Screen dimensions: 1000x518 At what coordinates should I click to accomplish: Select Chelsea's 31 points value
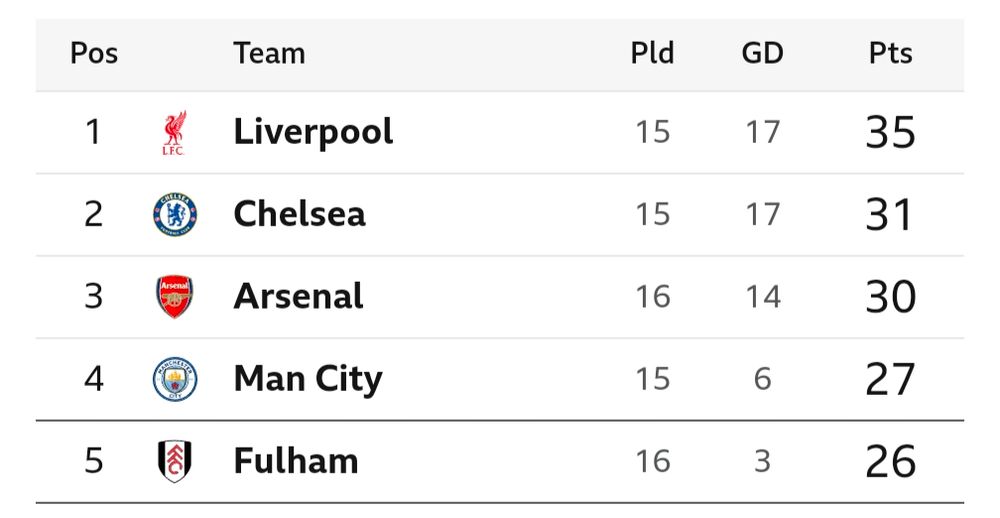pos(890,214)
